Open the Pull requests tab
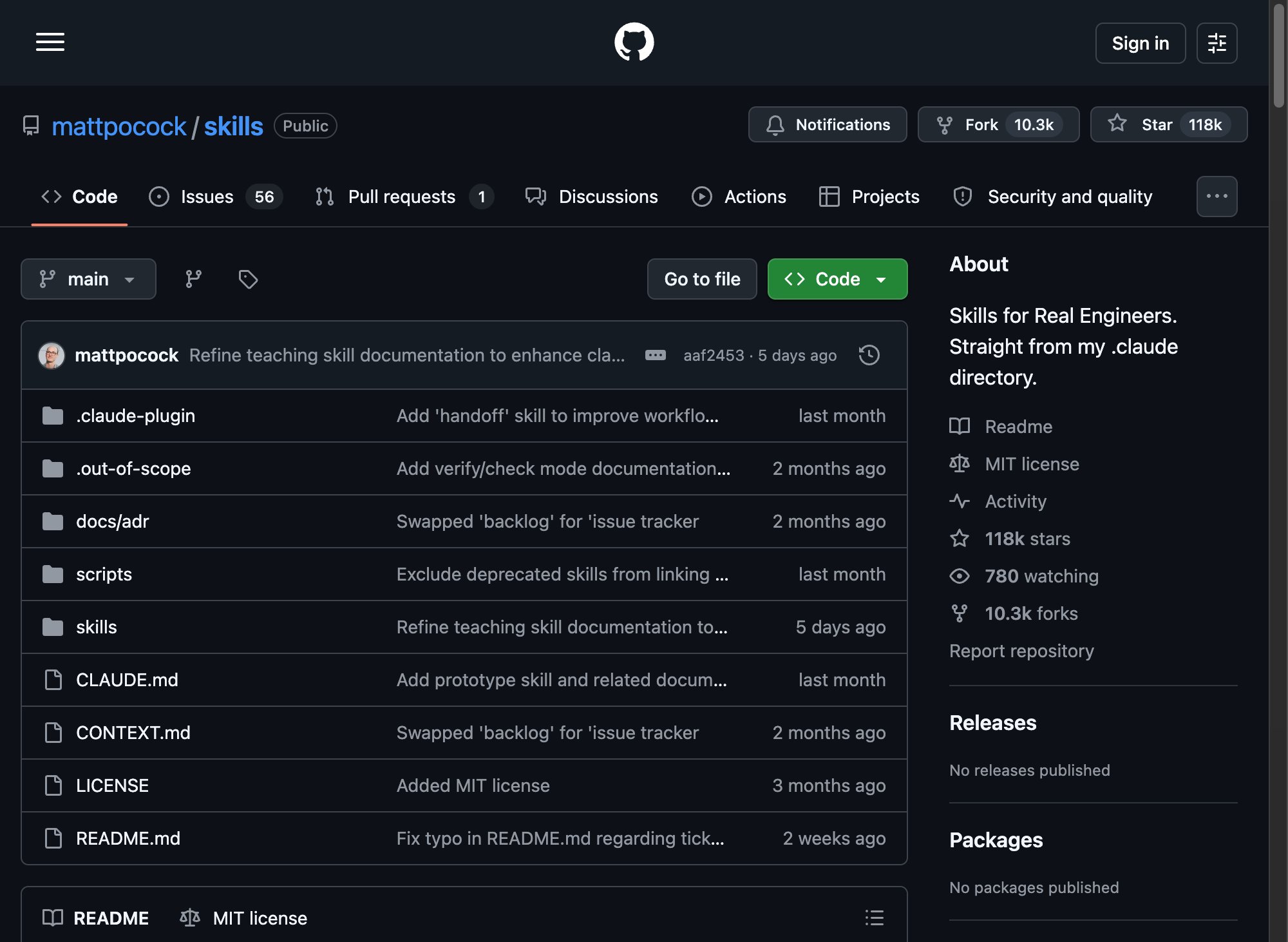The image size is (1288, 942). (x=404, y=197)
